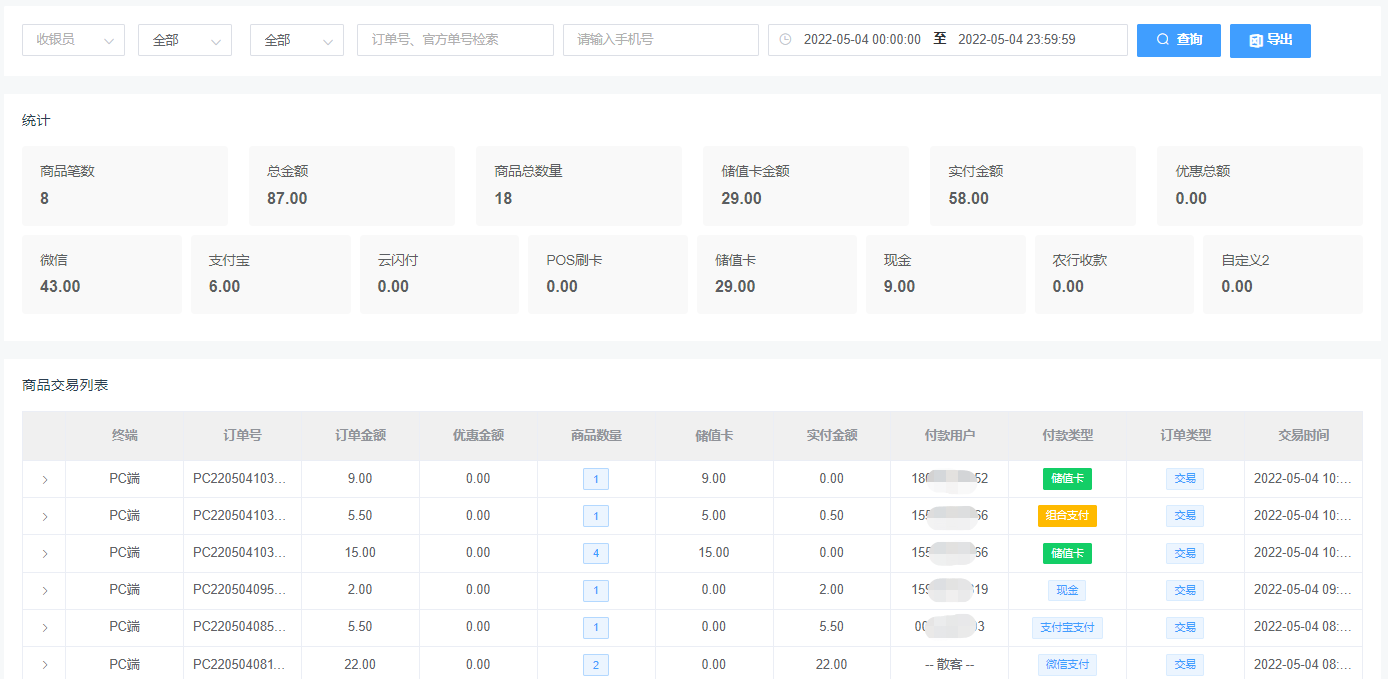Click the 终端 column header

pyautogui.click(x=124, y=435)
